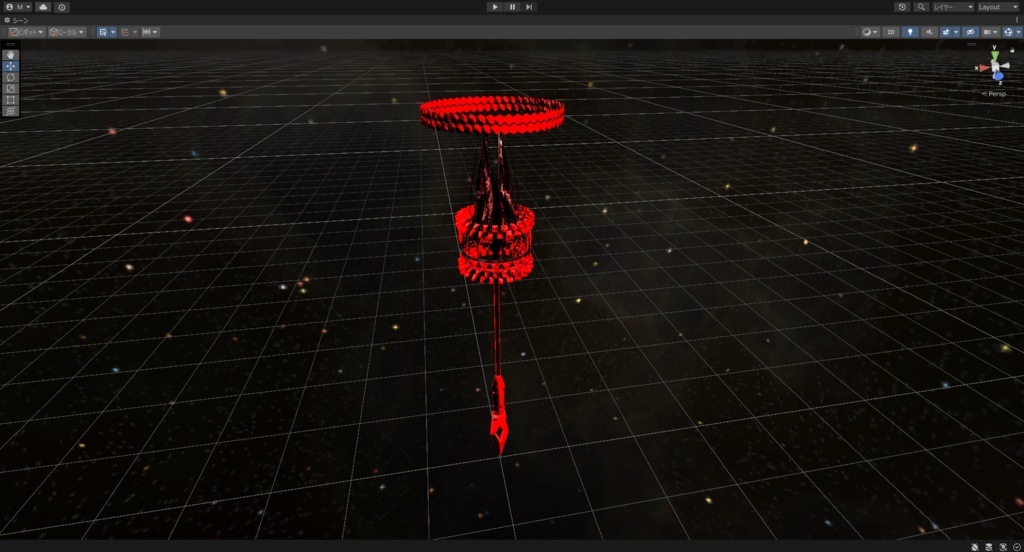Open gizmos options dropdown arrow

click(1018, 32)
